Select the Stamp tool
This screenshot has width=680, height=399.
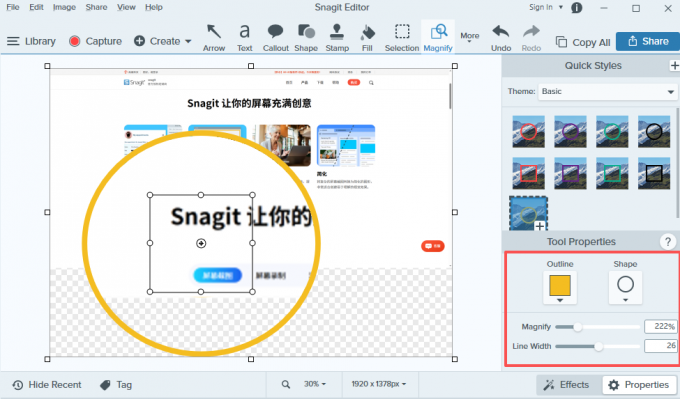(x=337, y=38)
